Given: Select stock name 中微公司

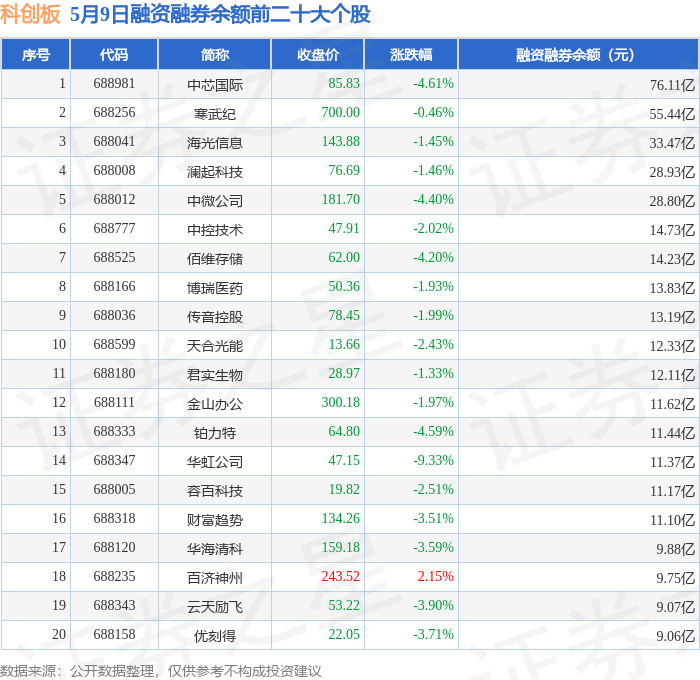Looking at the screenshot, I should [215, 201].
